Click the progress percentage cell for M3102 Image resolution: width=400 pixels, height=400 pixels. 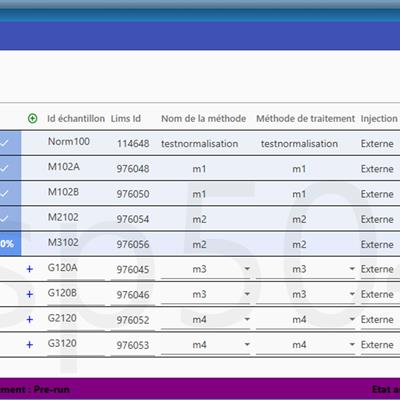coord(10,244)
